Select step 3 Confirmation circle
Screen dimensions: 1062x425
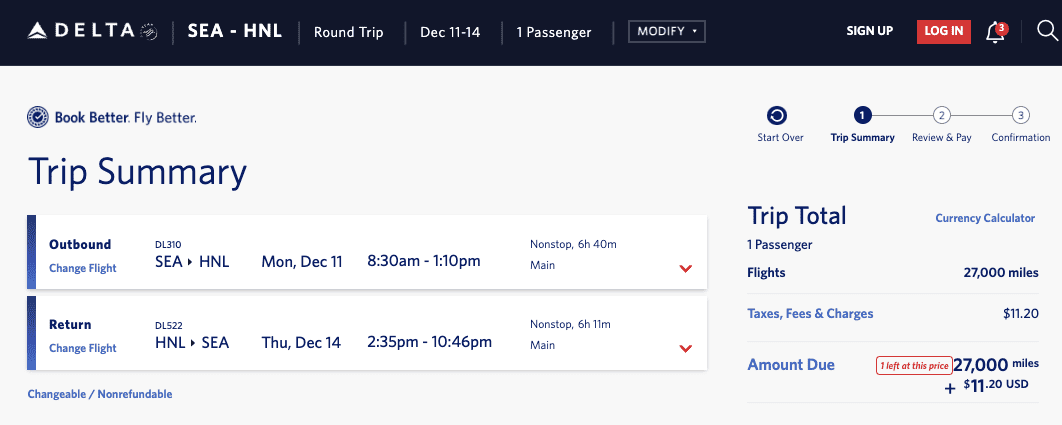[x=1021, y=115]
